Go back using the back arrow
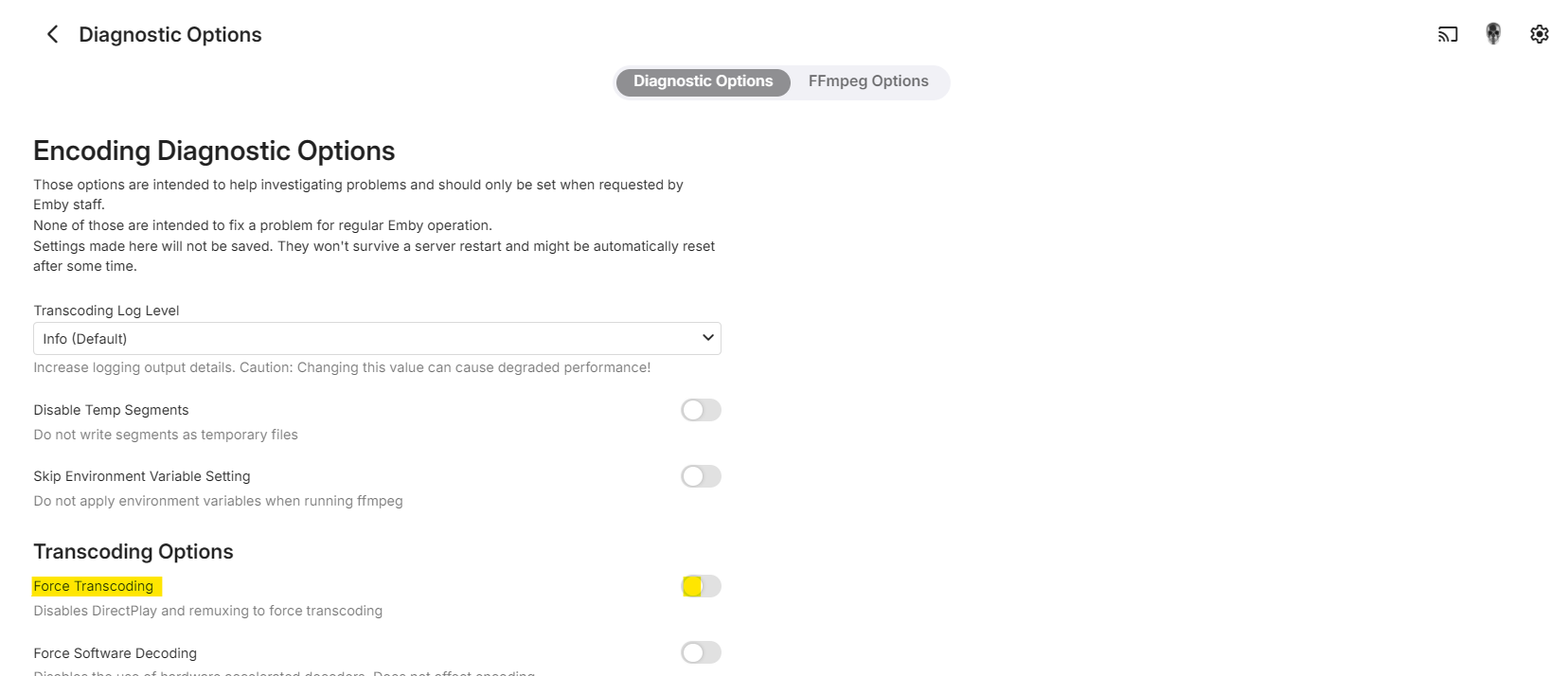Viewport: 1568px width, 676px height. pos(52,34)
